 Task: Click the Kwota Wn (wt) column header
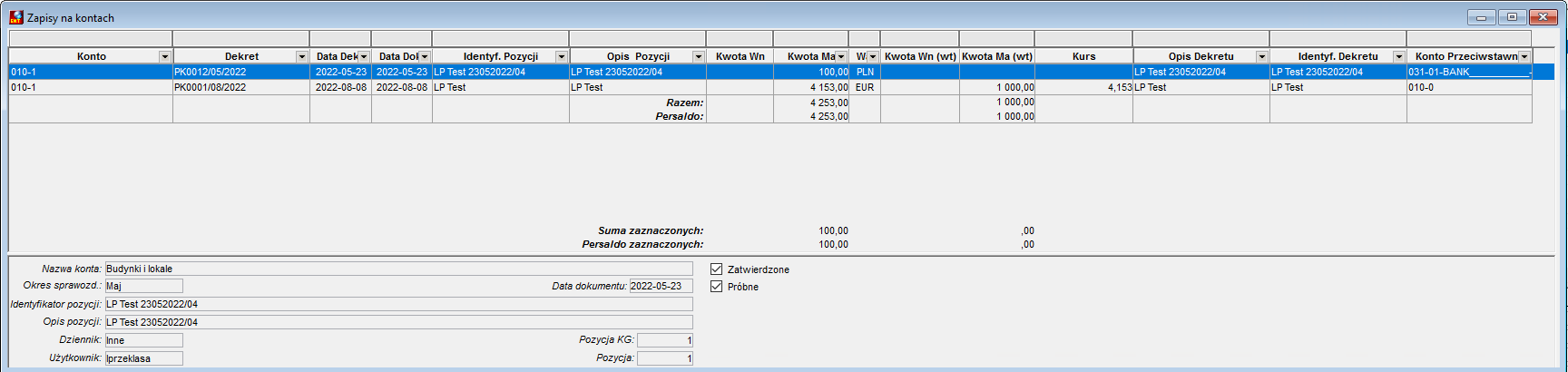(x=920, y=56)
